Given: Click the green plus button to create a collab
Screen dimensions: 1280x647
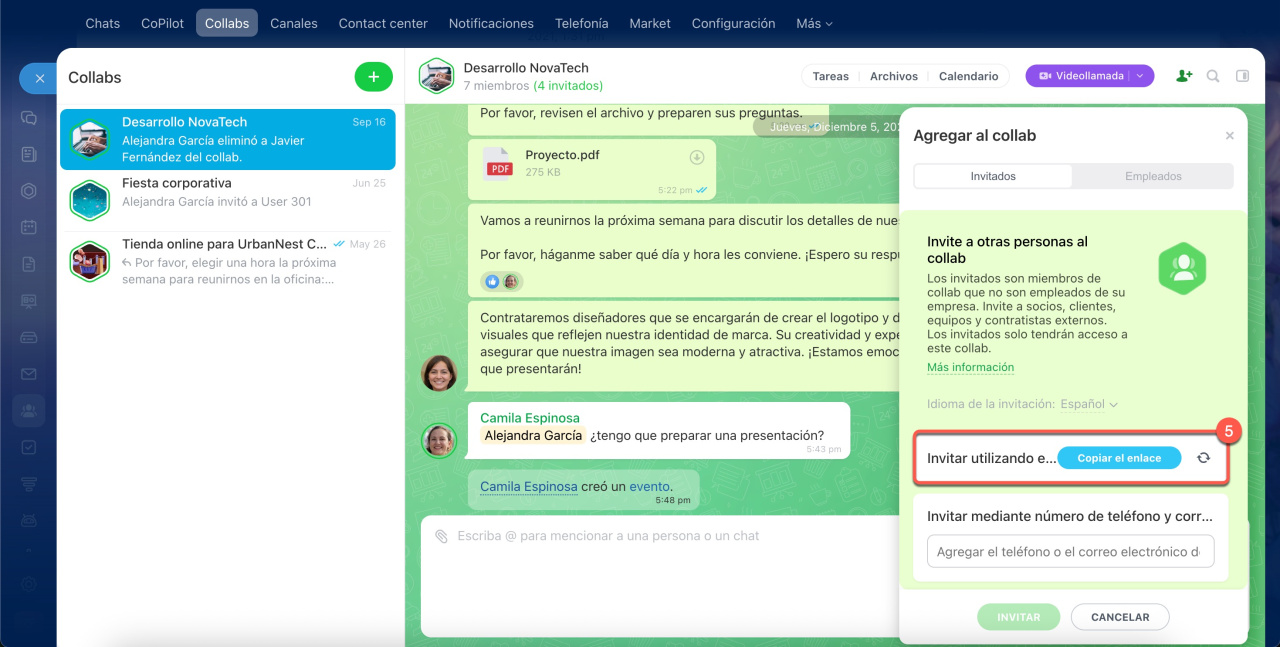Looking at the screenshot, I should click(373, 77).
